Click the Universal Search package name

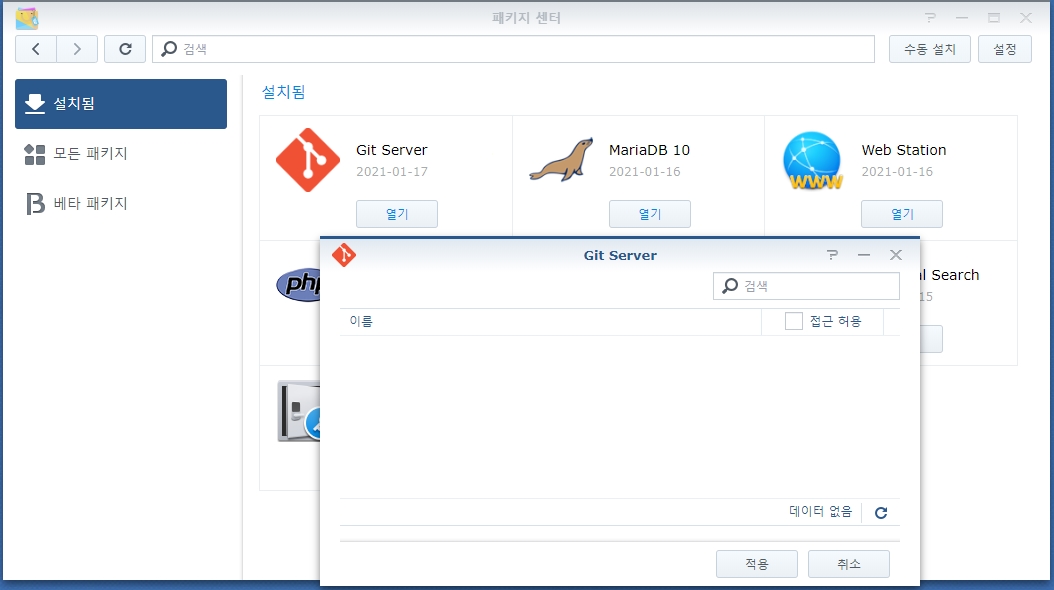949,275
